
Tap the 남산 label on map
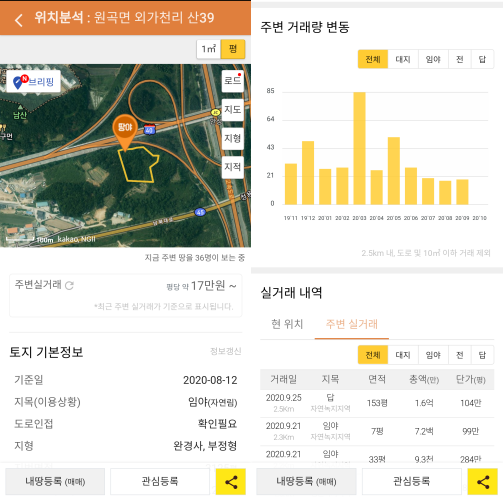click(x=20, y=115)
